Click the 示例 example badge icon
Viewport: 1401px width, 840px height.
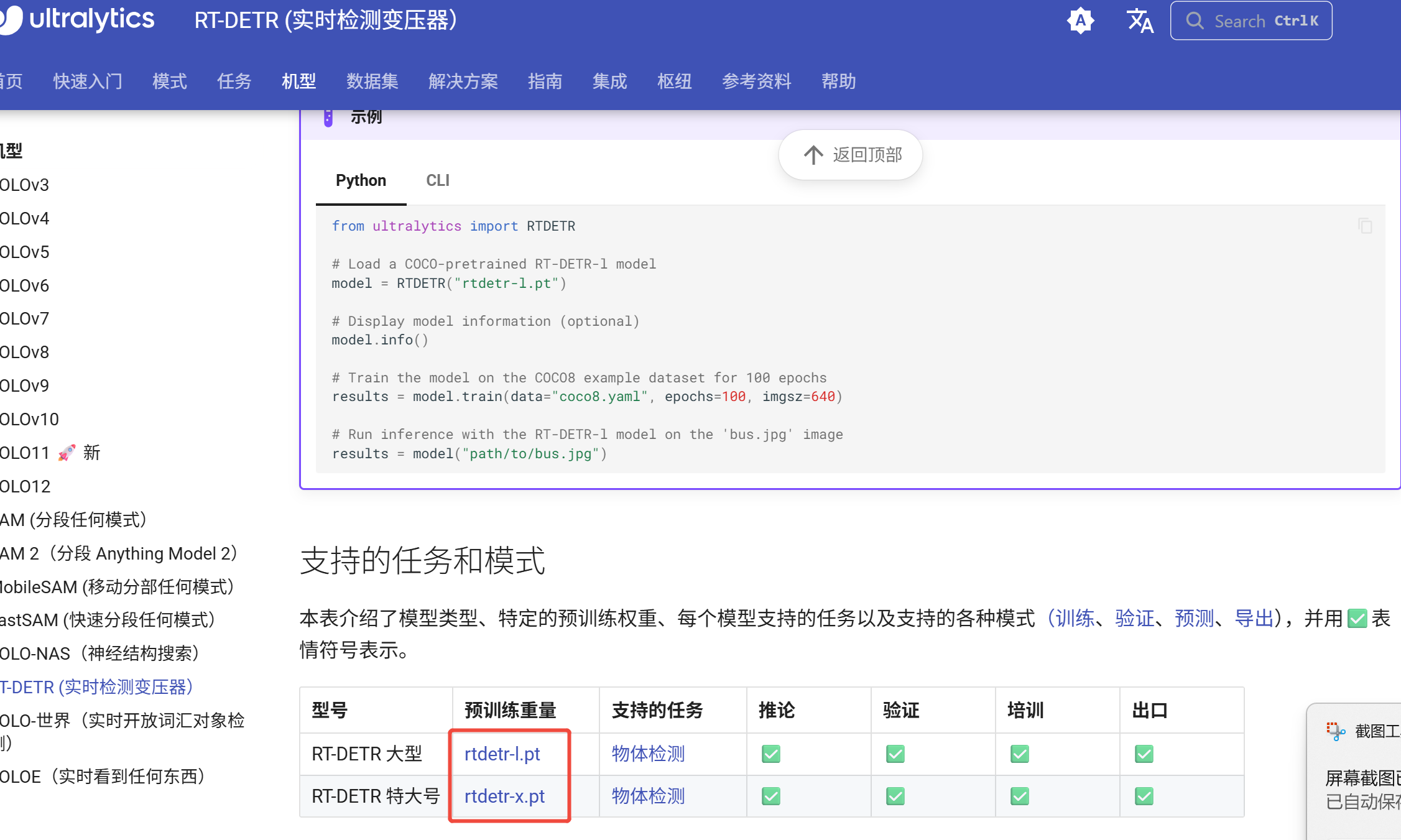click(x=328, y=116)
